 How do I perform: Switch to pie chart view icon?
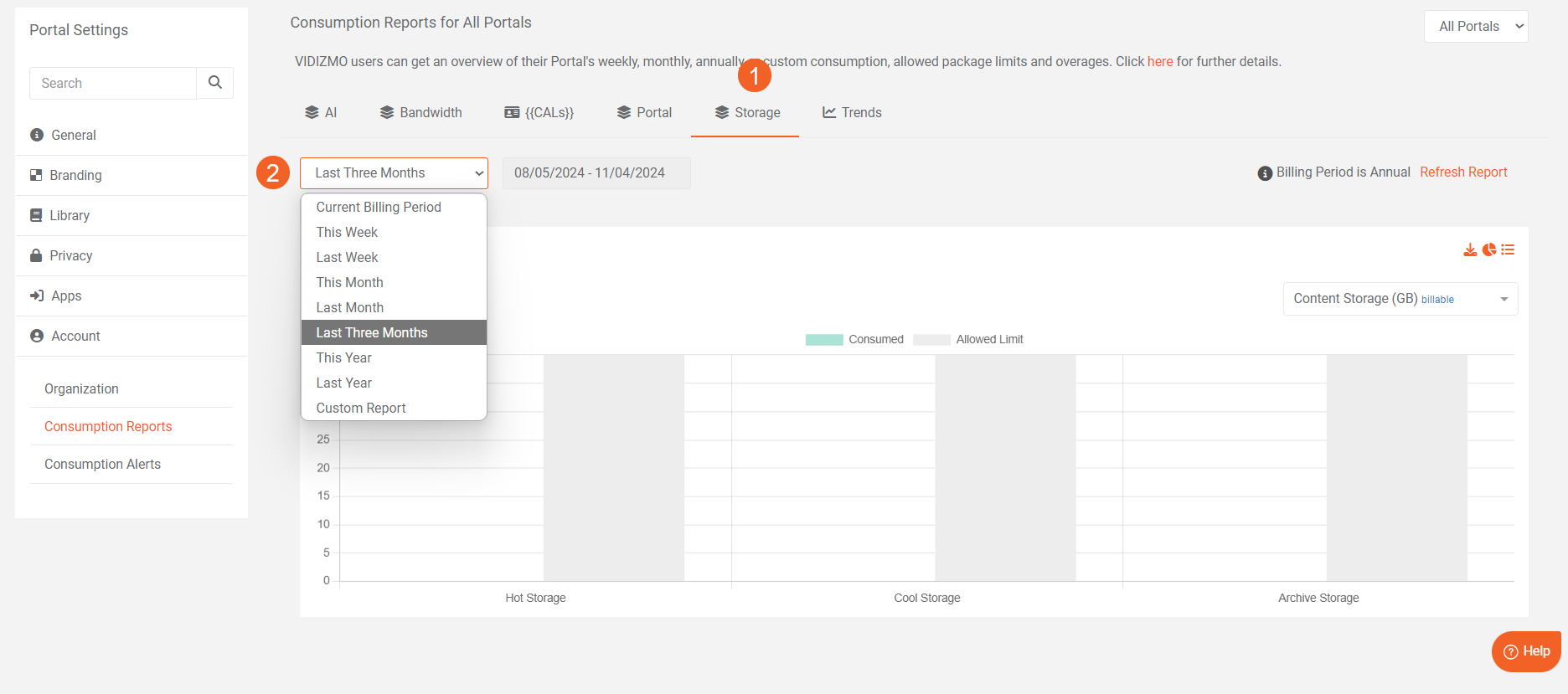tap(1489, 249)
